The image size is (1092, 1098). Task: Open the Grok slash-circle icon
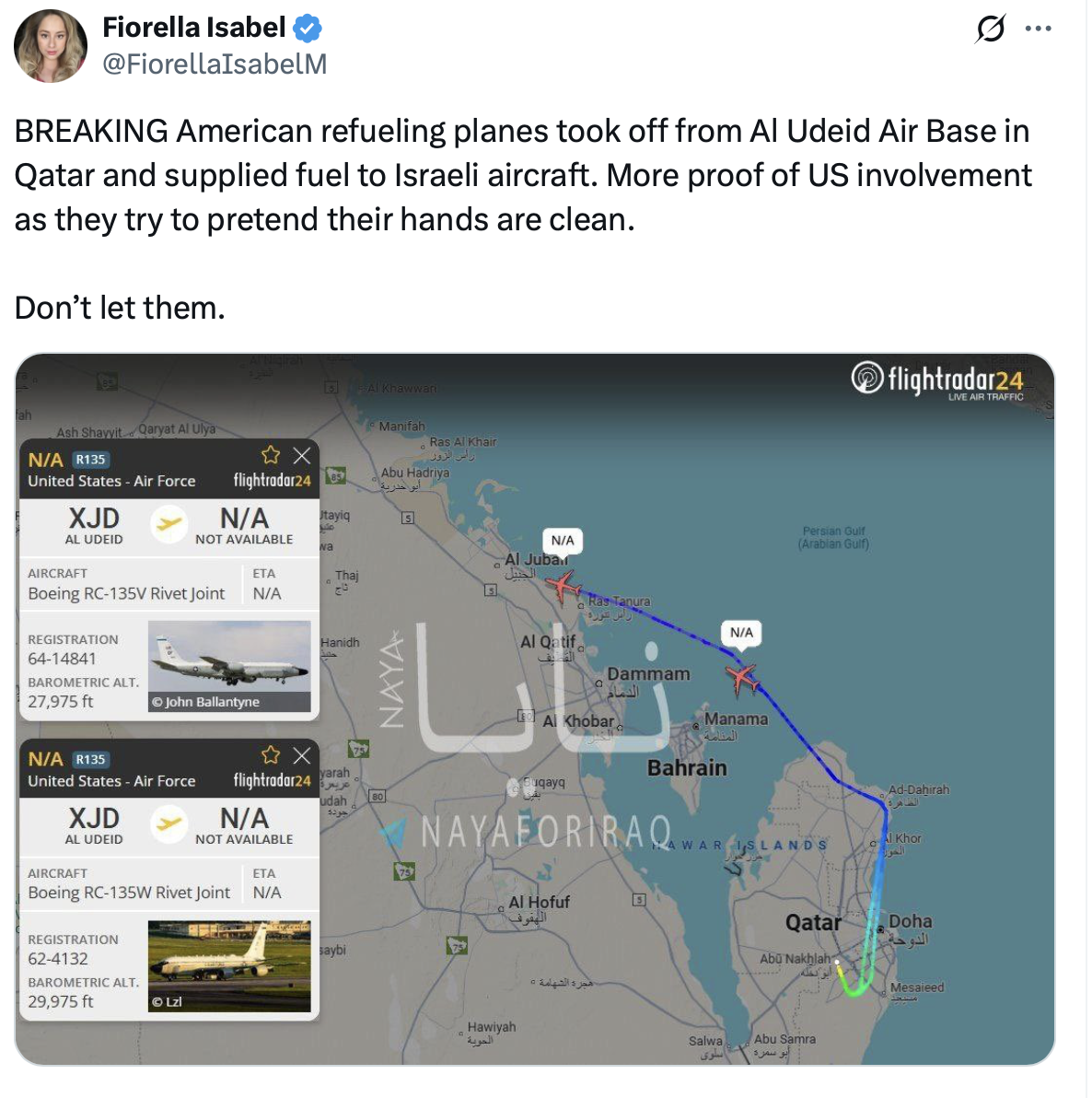(990, 29)
